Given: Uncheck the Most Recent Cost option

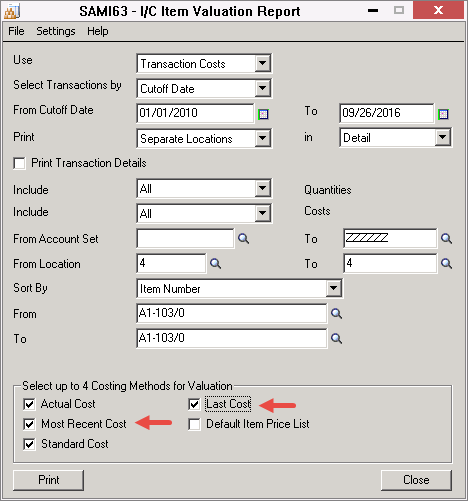Looking at the screenshot, I should [x=29, y=424].
